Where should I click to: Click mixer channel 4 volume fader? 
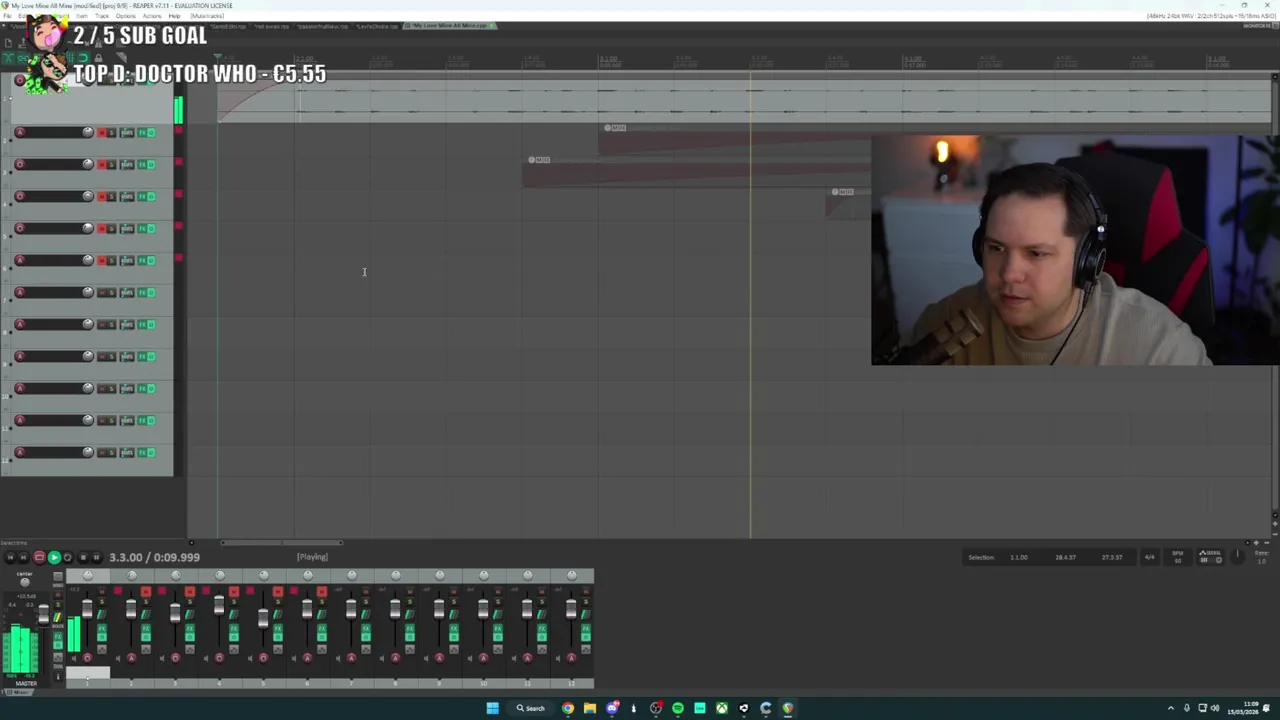219,605
